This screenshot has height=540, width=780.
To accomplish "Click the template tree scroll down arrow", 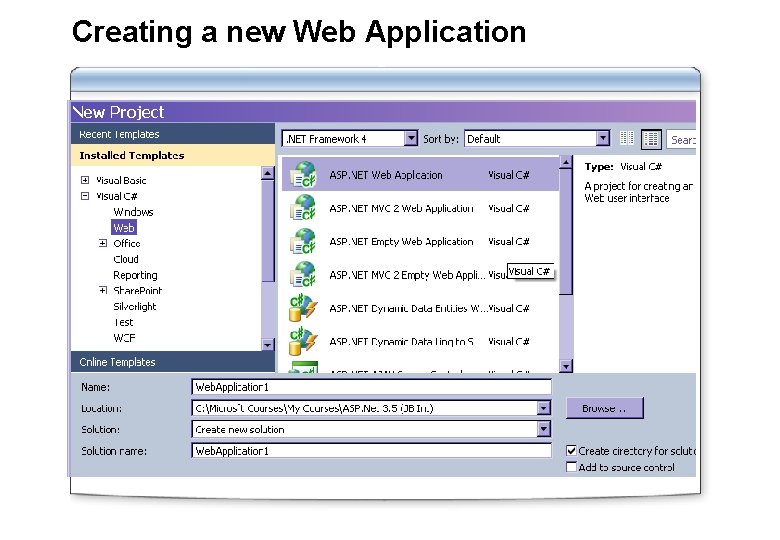I will pos(268,344).
